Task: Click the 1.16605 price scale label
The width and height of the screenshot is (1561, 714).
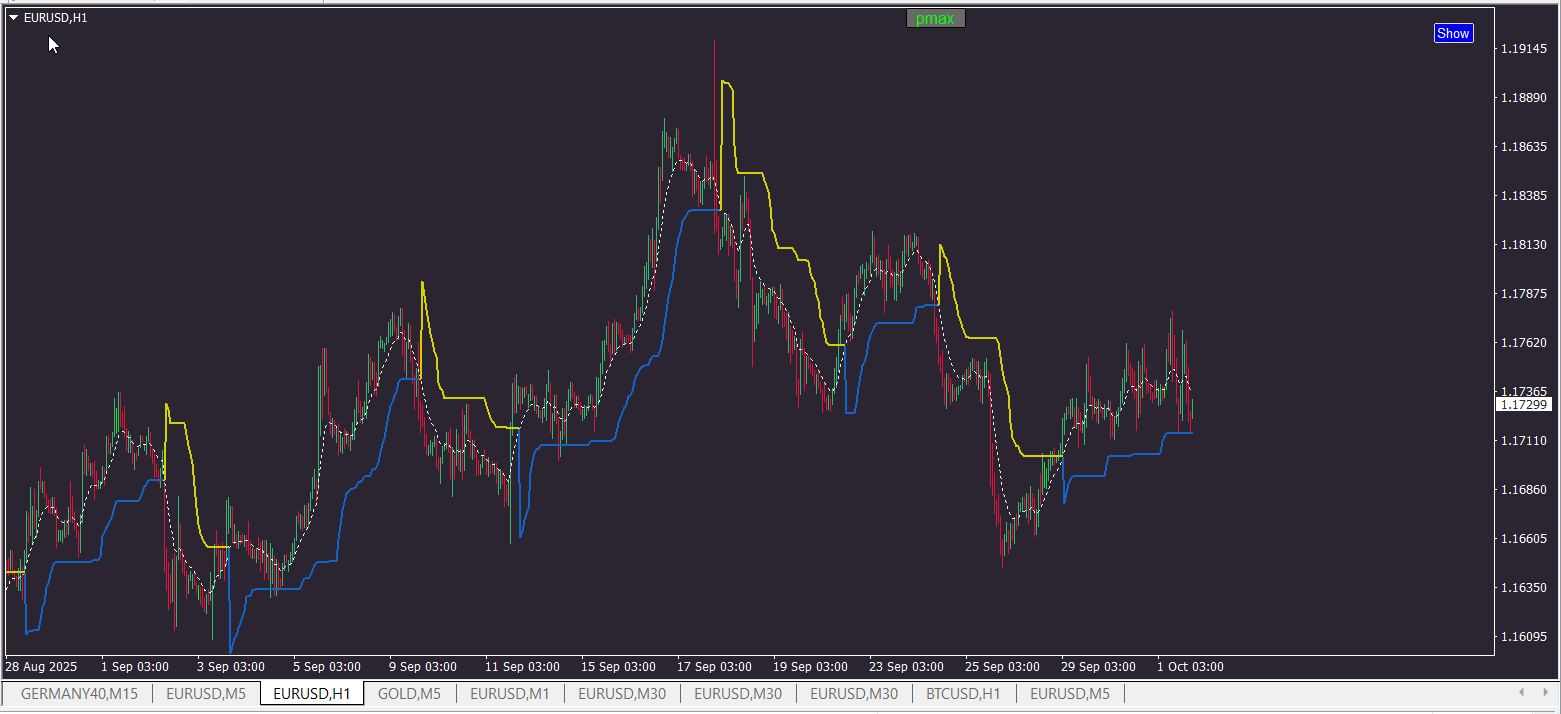Action: (x=1526, y=539)
